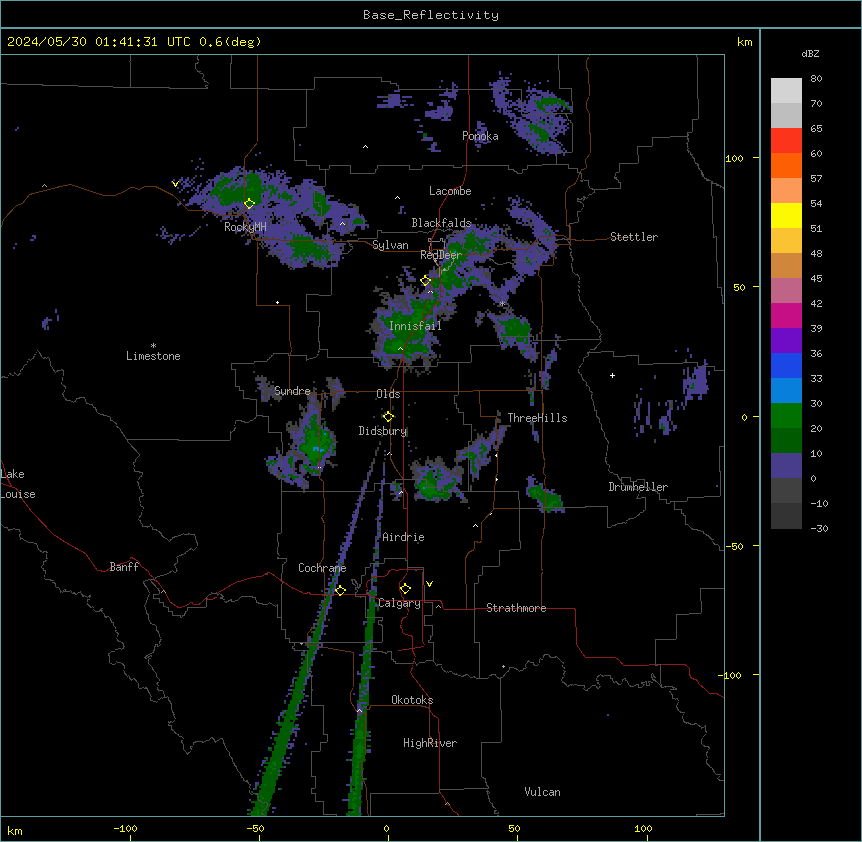Click the asterisk marker above Limestone
The height and width of the screenshot is (842, 862).
tap(153, 346)
